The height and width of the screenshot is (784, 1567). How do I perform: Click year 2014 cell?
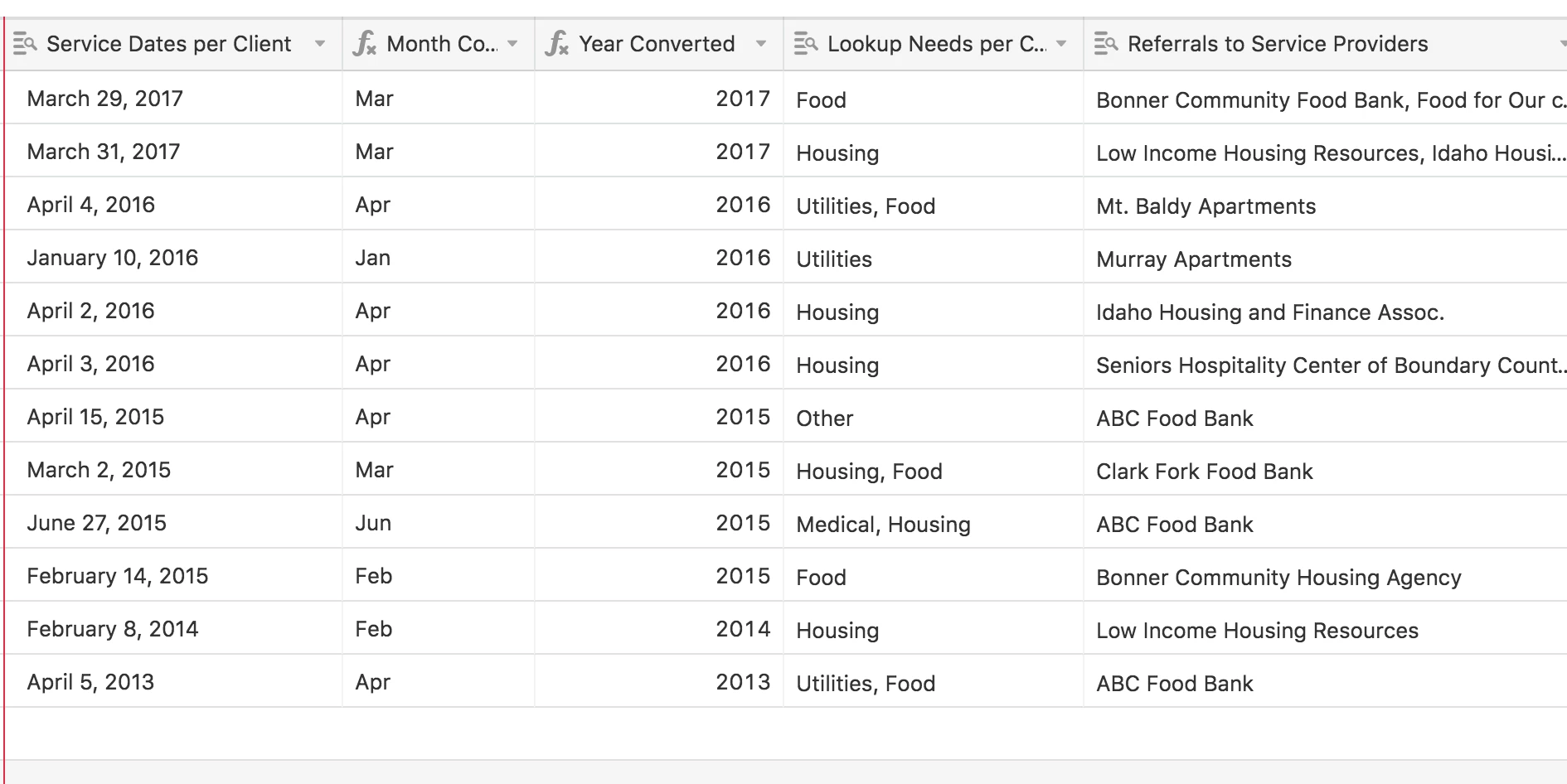[659, 628]
